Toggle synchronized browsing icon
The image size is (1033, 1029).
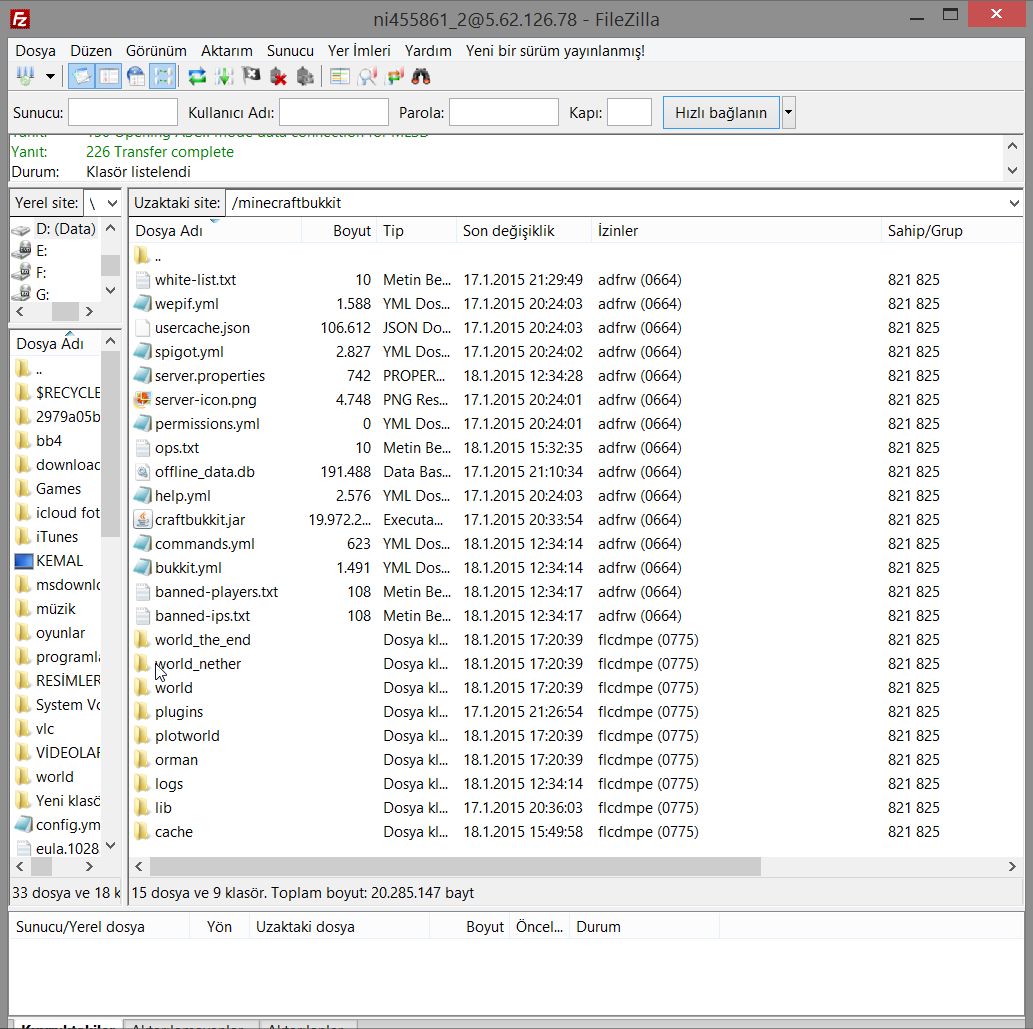(x=394, y=76)
